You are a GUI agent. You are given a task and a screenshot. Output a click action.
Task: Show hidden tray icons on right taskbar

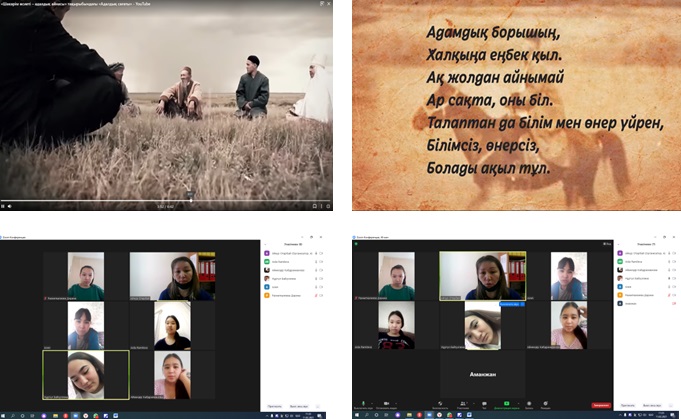[620, 415]
